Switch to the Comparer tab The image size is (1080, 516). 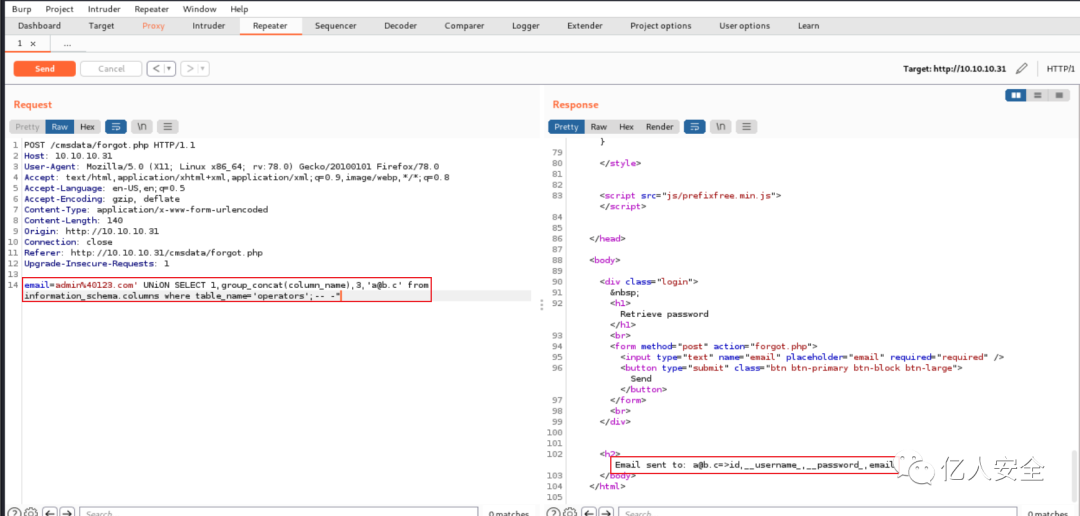pyautogui.click(x=464, y=25)
